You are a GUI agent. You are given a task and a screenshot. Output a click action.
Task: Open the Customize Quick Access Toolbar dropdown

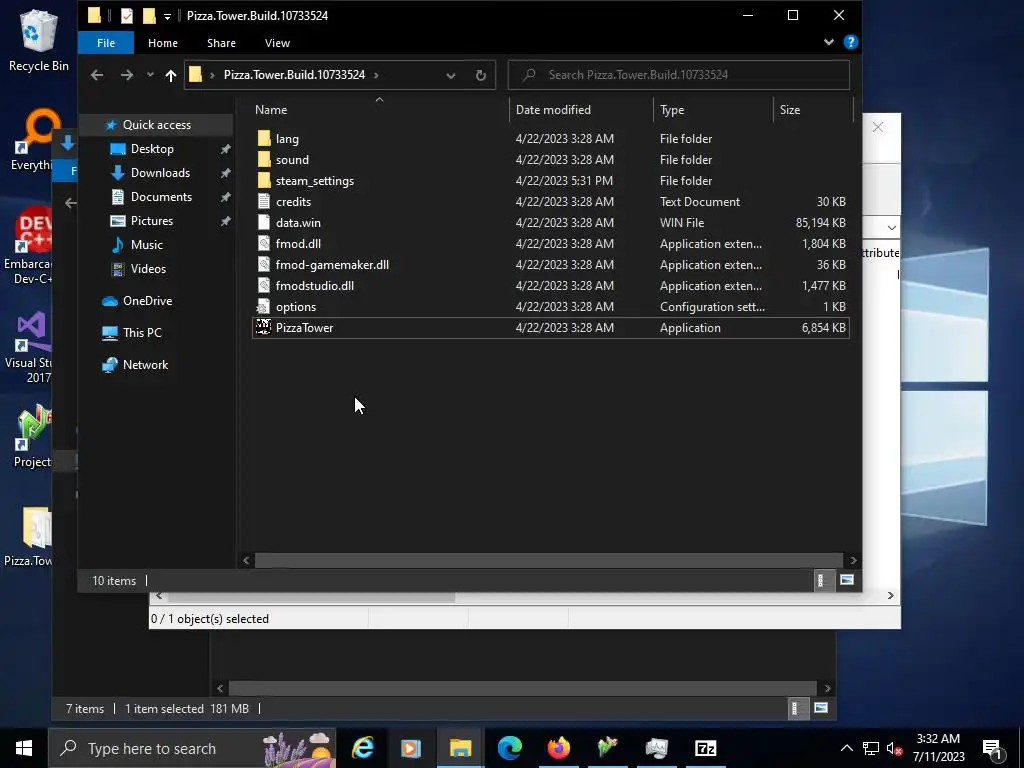click(167, 16)
